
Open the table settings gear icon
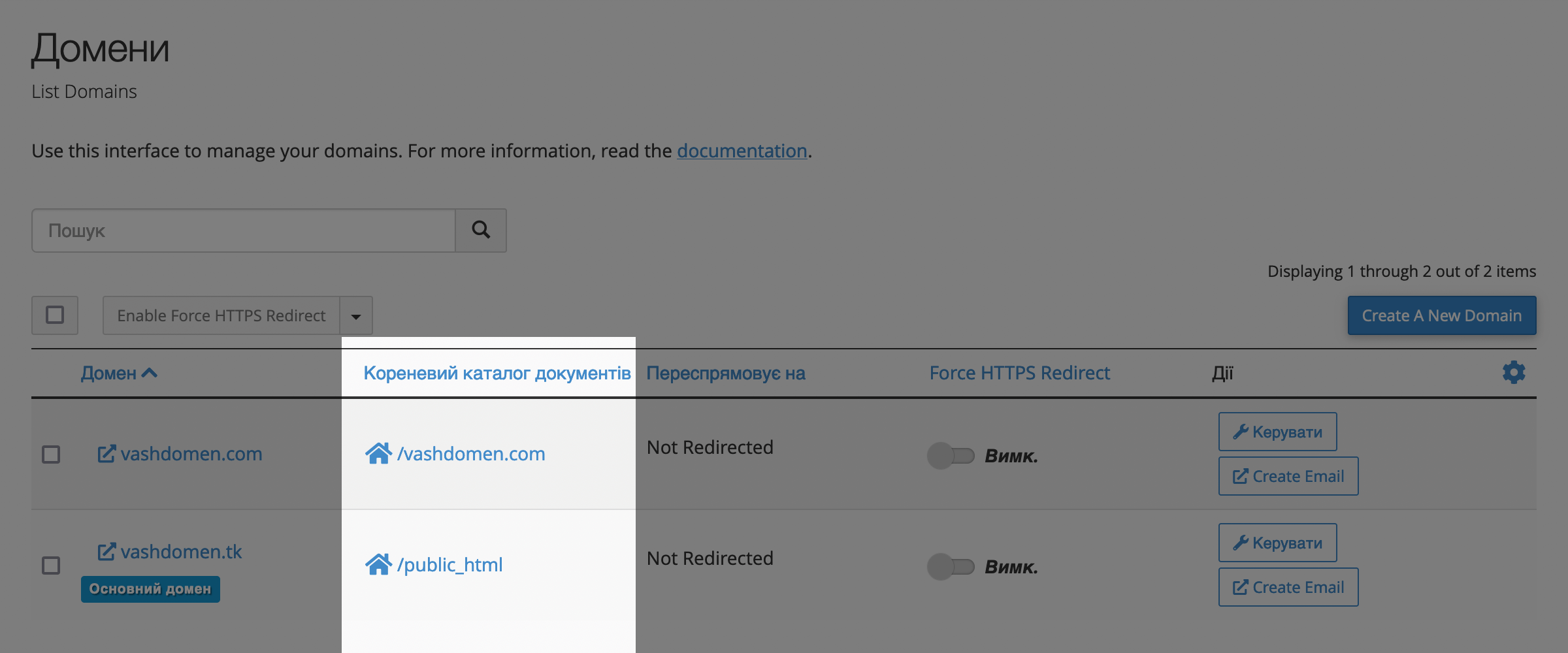[1514, 372]
